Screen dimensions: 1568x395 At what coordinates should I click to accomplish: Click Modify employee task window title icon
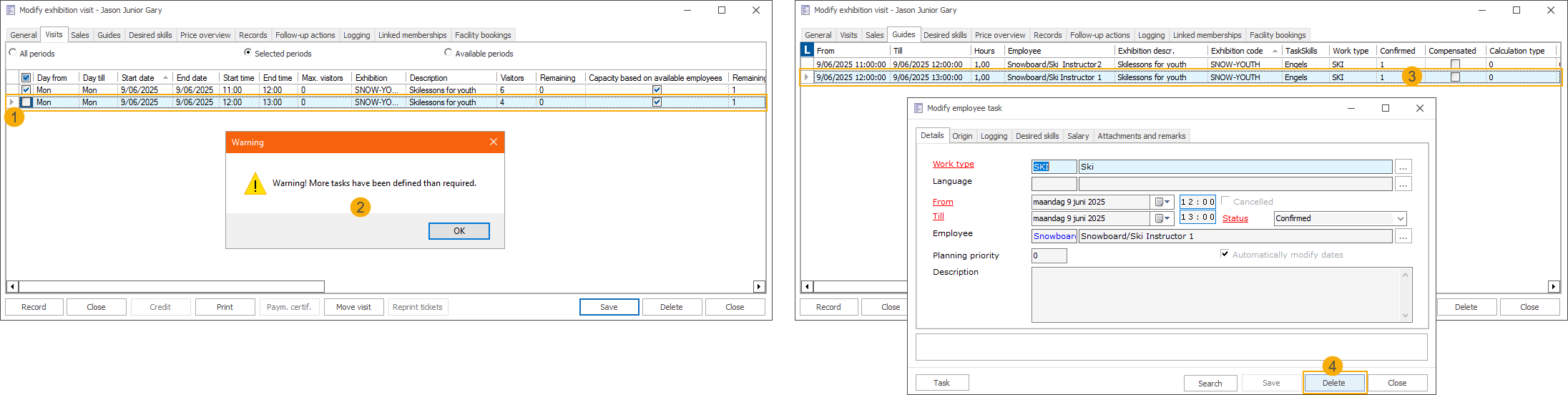coord(918,108)
